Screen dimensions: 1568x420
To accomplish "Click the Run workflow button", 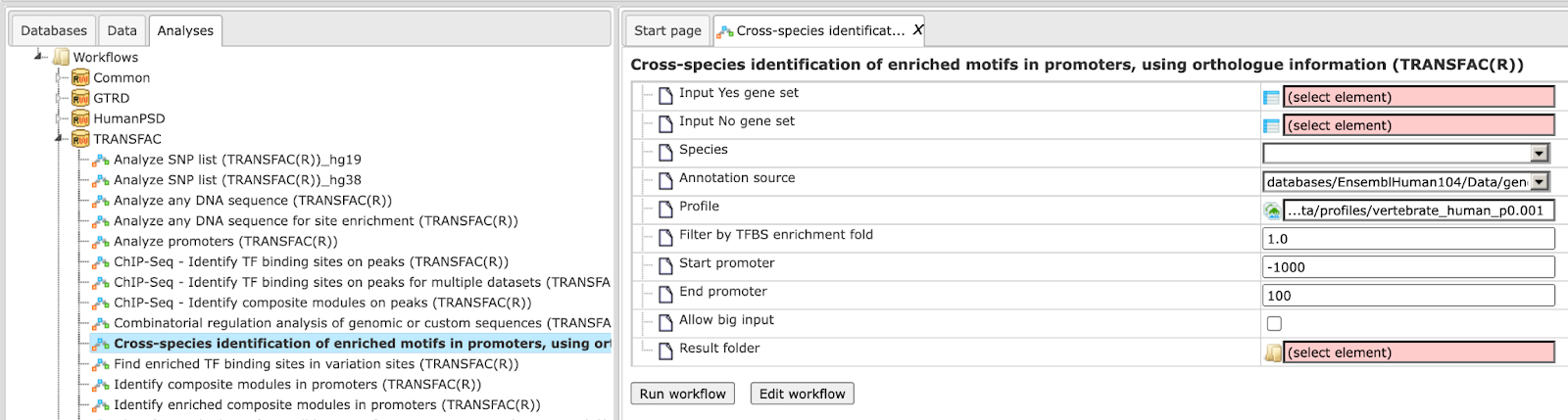I will (x=683, y=394).
